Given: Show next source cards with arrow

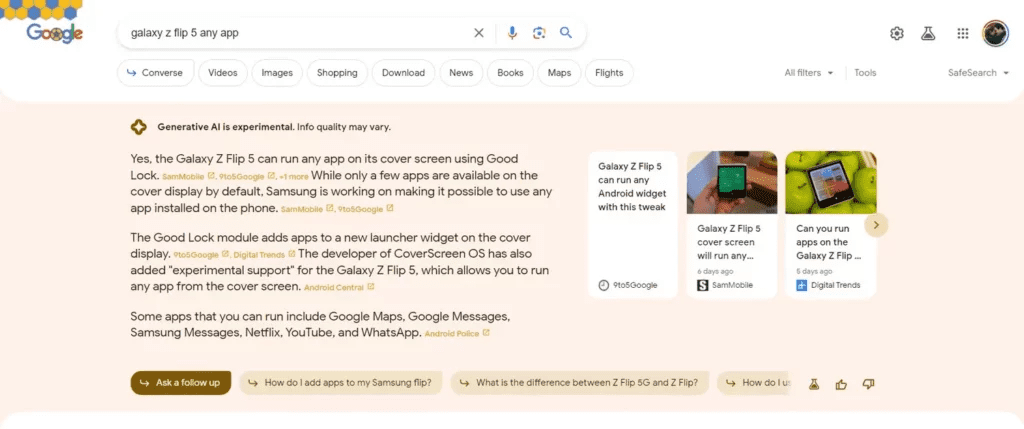Looking at the screenshot, I should [x=876, y=225].
